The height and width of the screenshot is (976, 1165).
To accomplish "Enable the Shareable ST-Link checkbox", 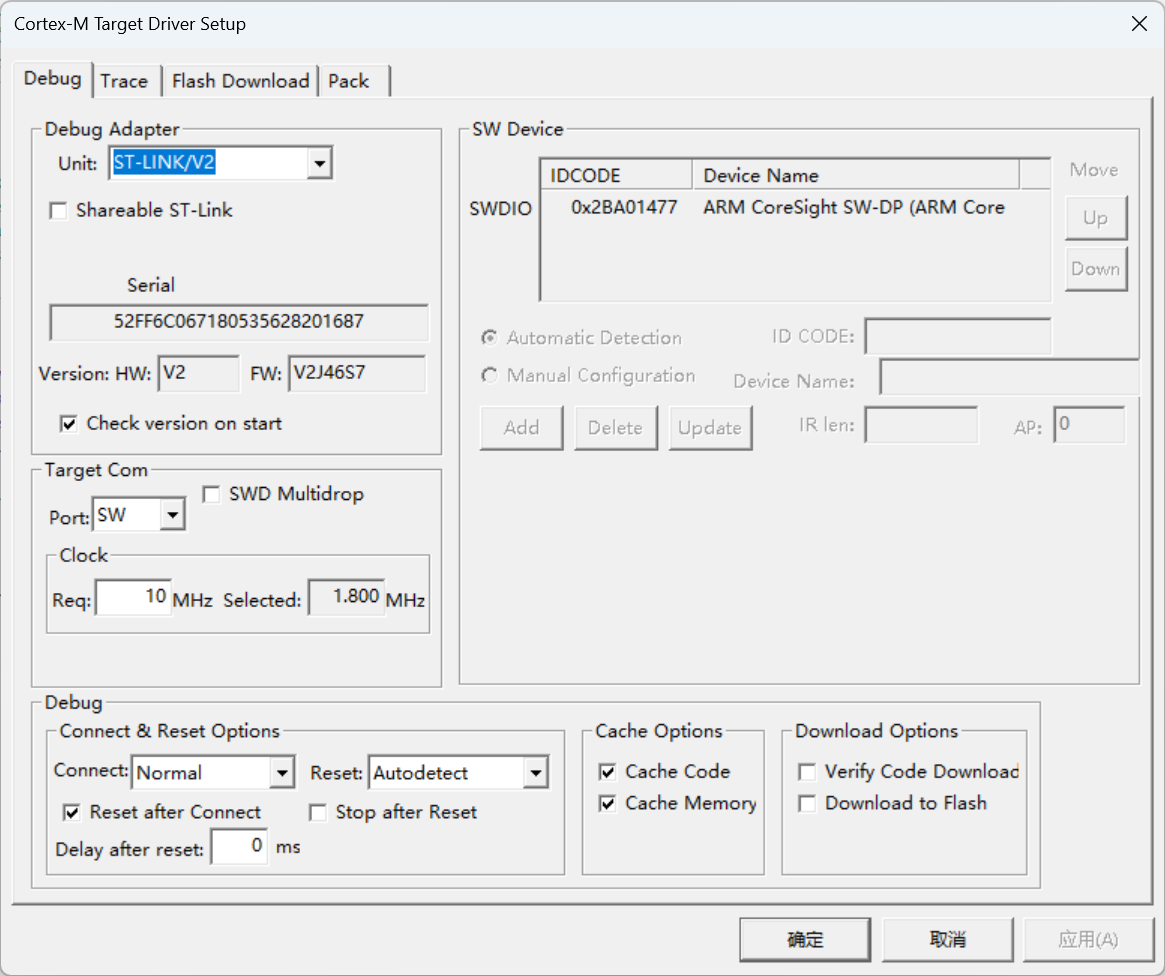I will click(59, 211).
